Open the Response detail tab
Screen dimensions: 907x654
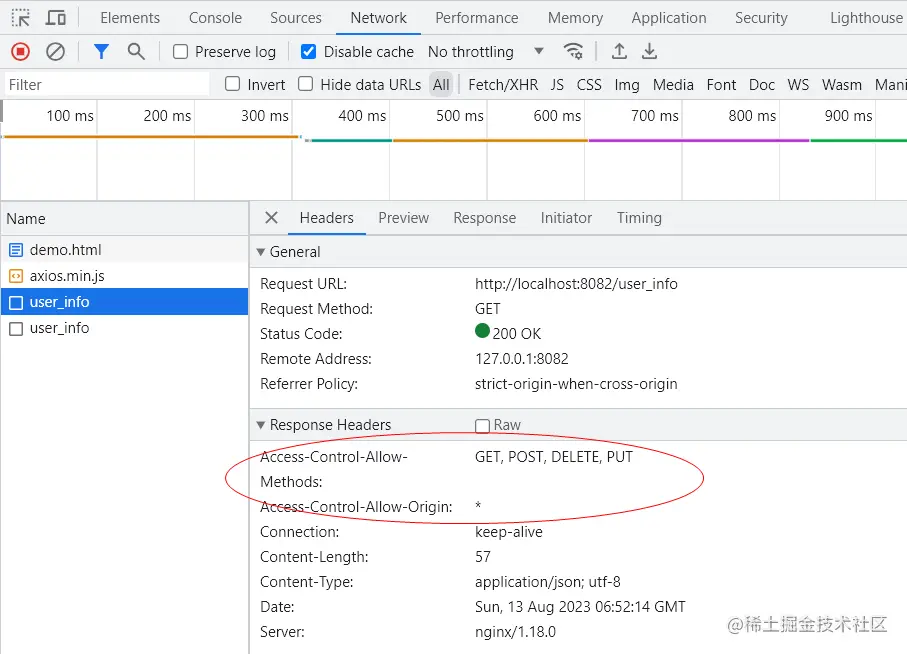coord(485,218)
